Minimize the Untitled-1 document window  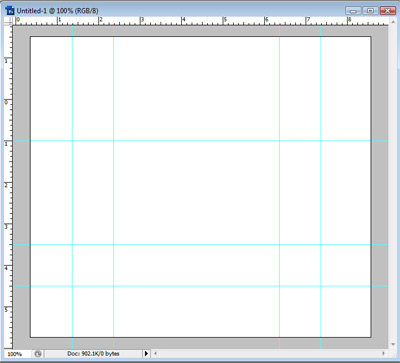pos(353,11)
